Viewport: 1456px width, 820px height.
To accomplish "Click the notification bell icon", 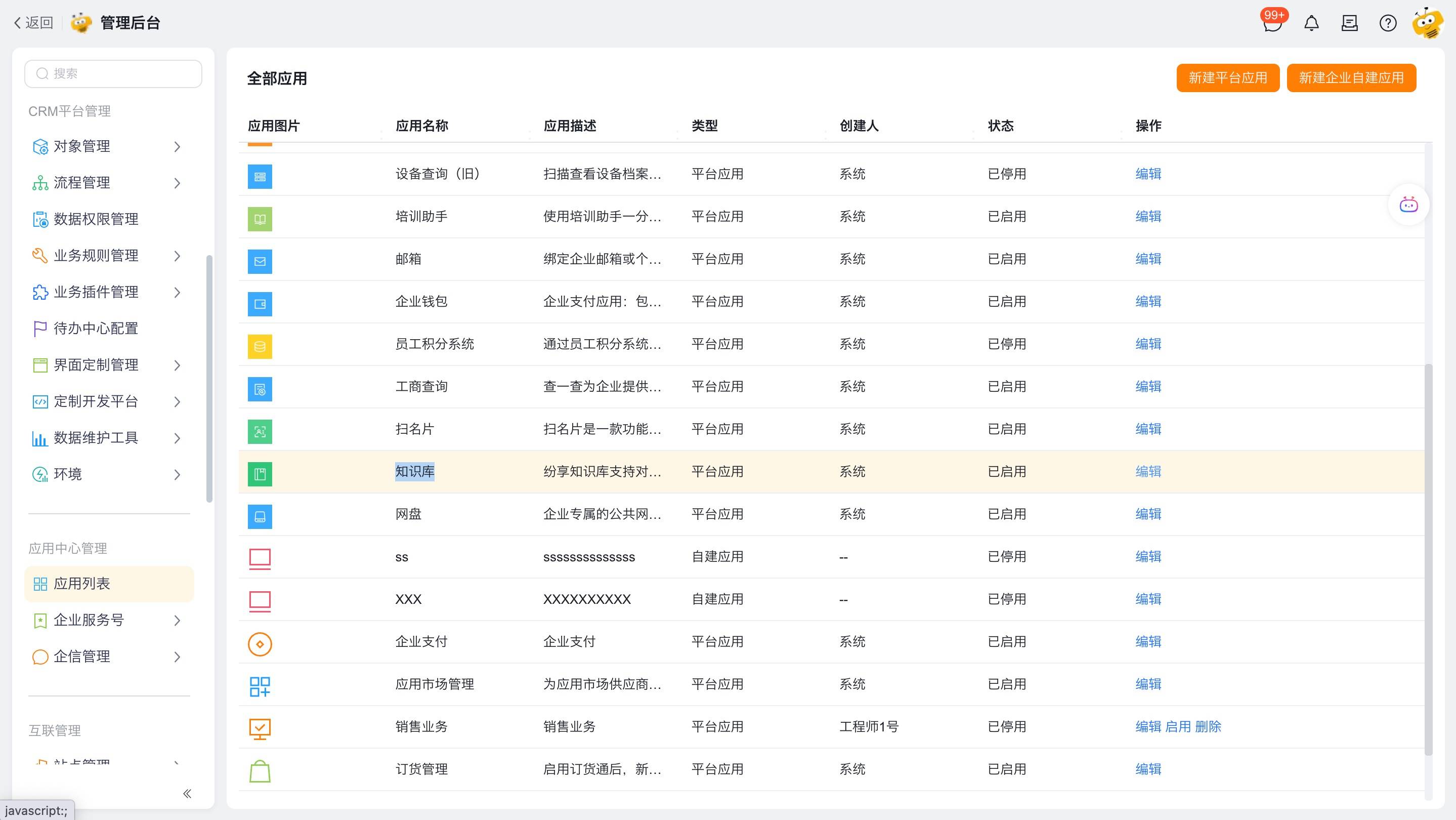I will pos(1311,23).
